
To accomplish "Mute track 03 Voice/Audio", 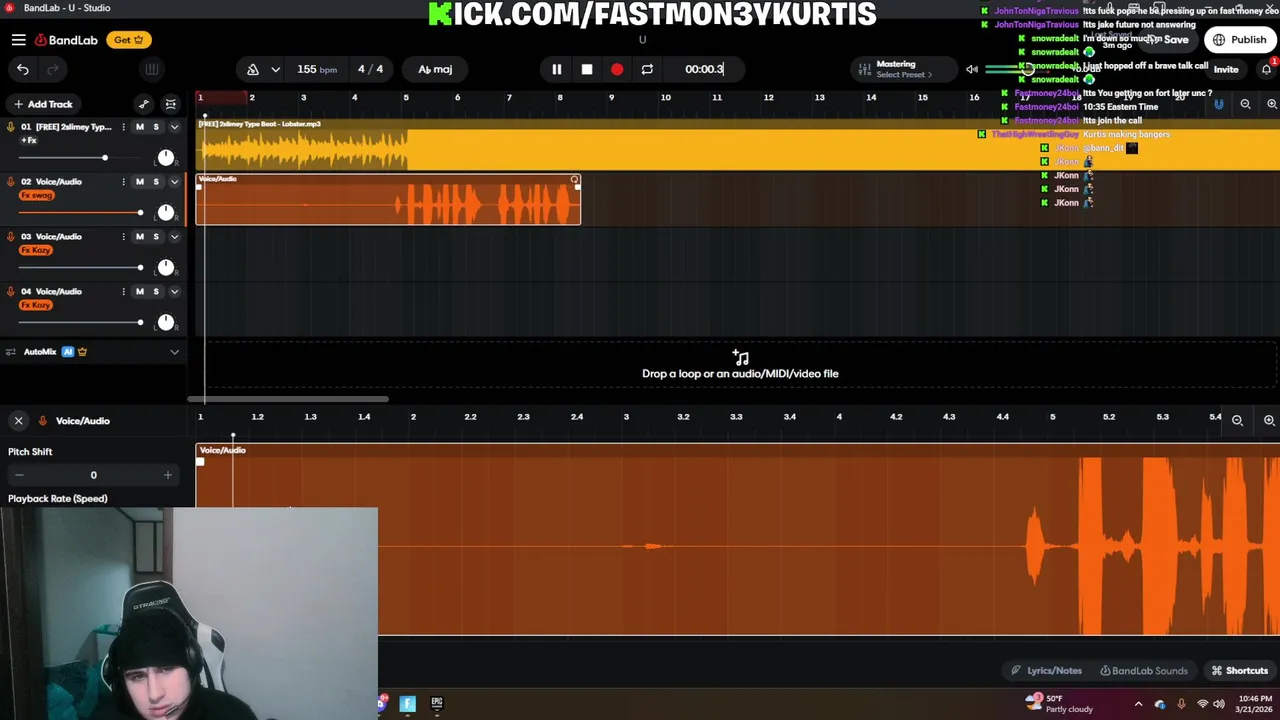I will coord(139,237).
